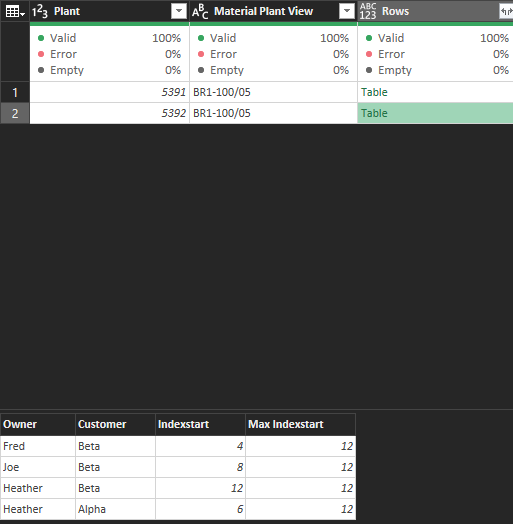The width and height of the screenshot is (513, 524).
Task: Expand the Rows column with expand icon
Action: tap(506, 11)
